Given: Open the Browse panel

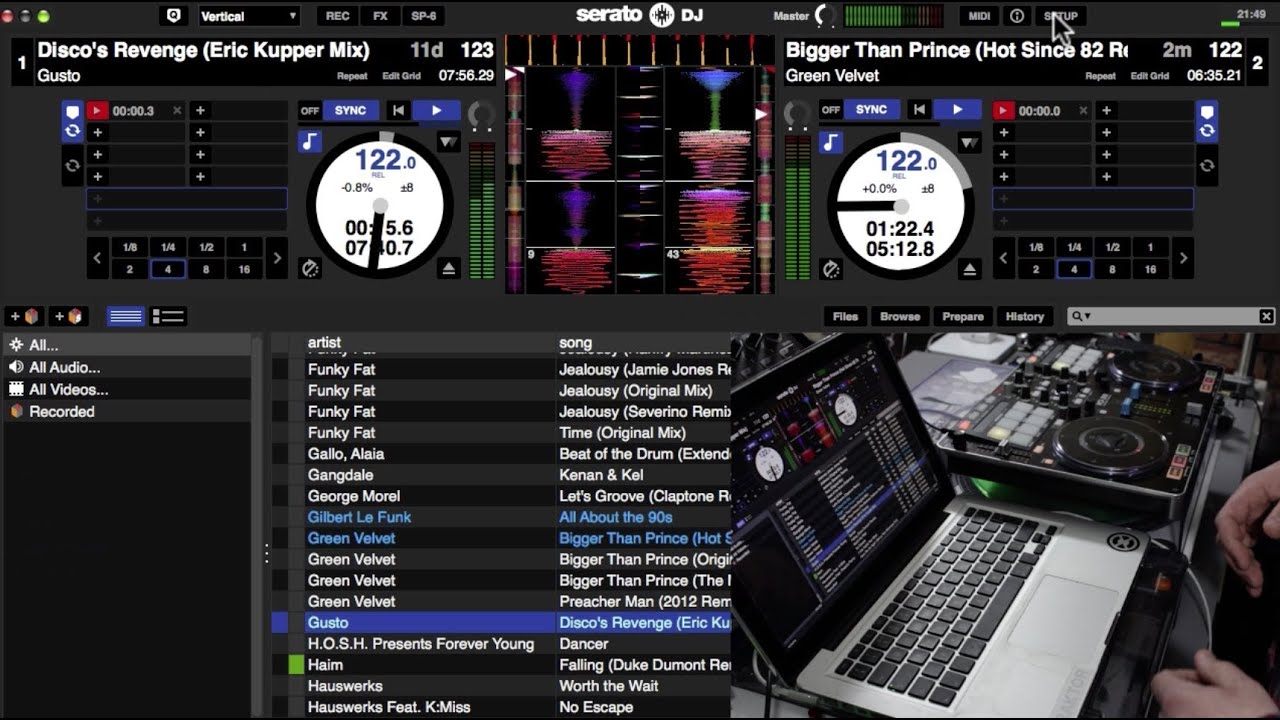Looking at the screenshot, I should (900, 316).
